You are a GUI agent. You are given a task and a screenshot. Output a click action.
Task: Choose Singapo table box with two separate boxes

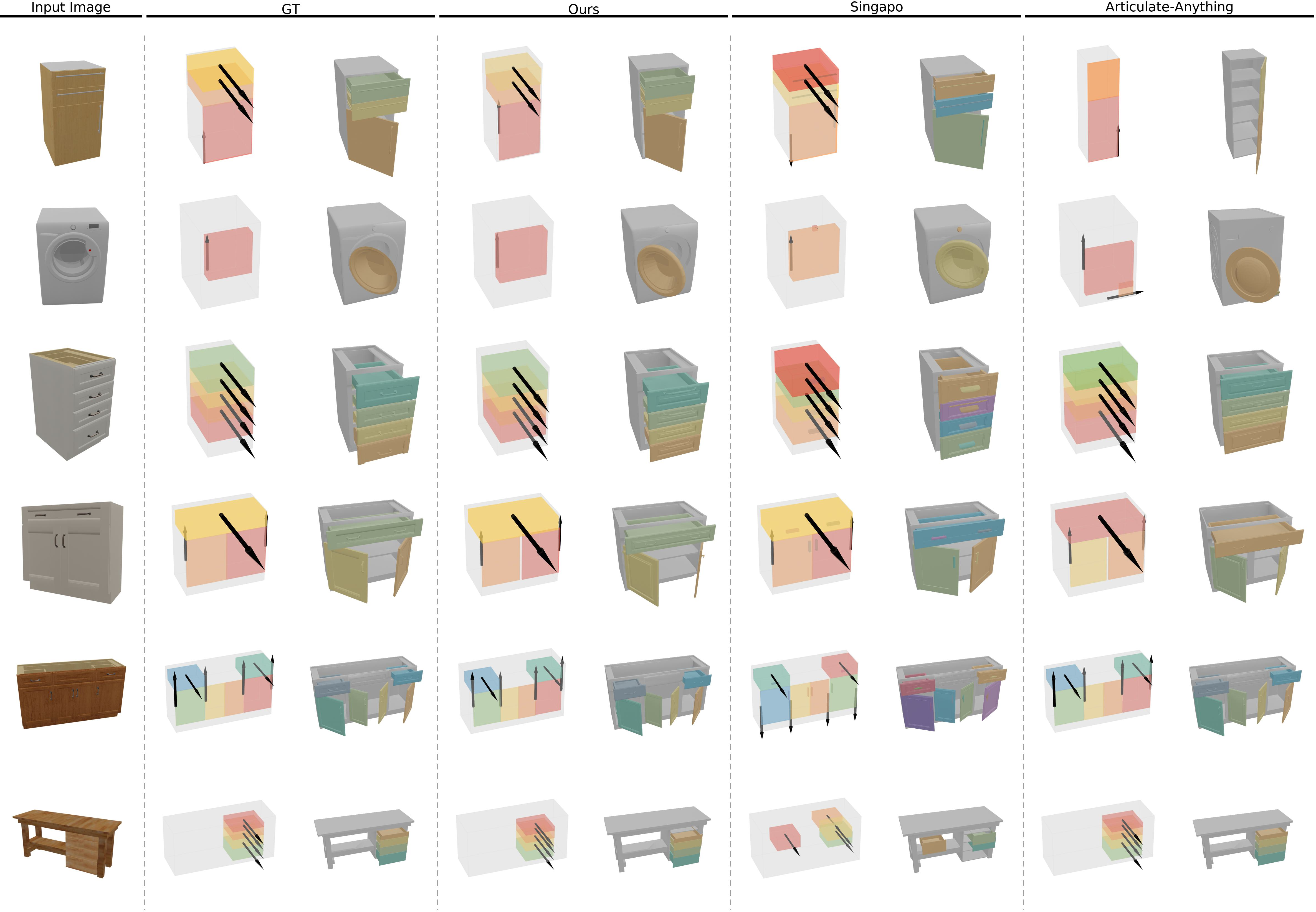coord(806,838)
